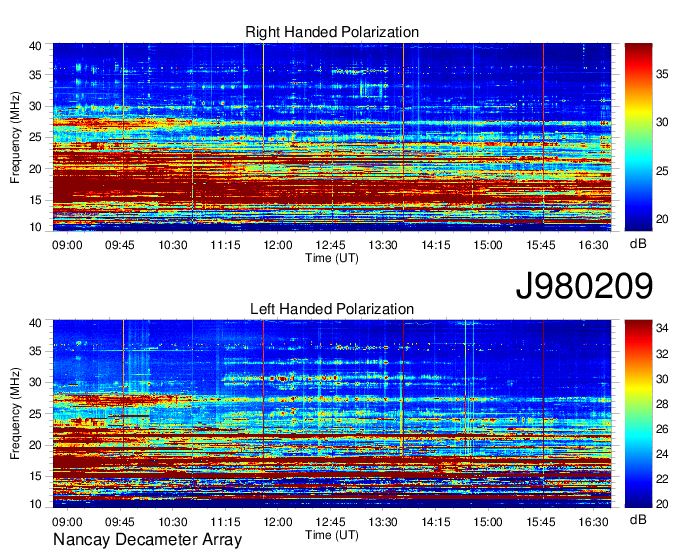This screenshot has height=552, width=680.
Task: Click the 25 dB tick on the Right Handed colorbar
Action: tap(662, 171)
